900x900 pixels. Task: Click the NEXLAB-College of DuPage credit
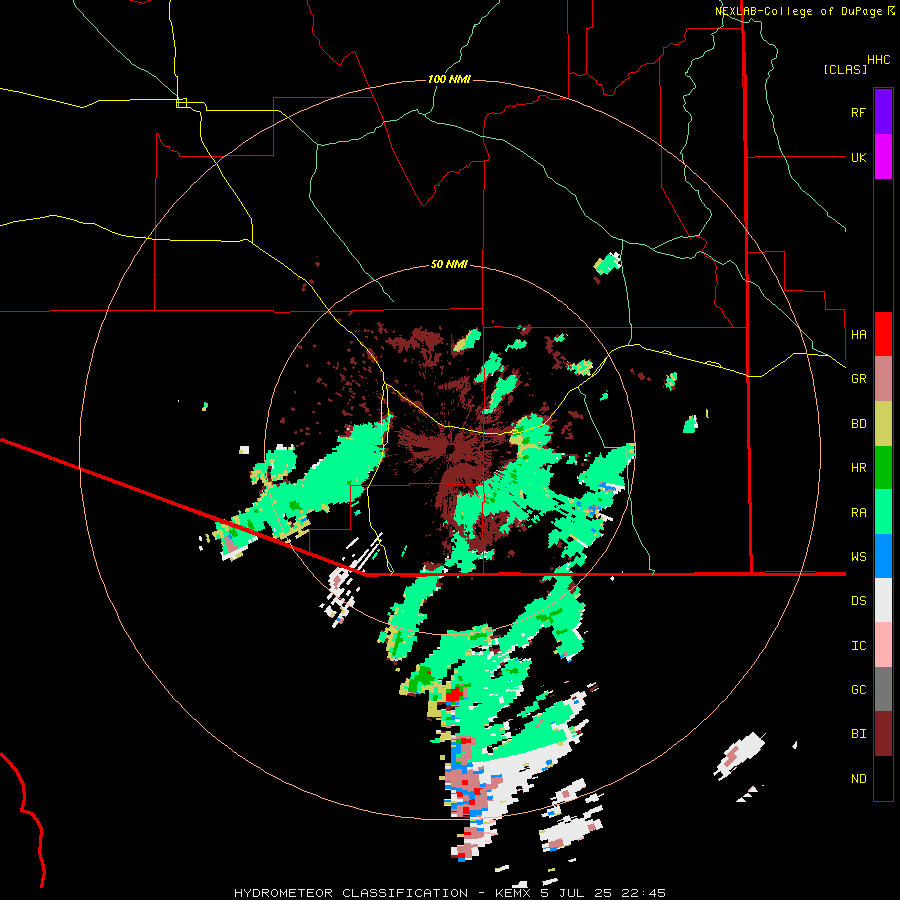799,11
